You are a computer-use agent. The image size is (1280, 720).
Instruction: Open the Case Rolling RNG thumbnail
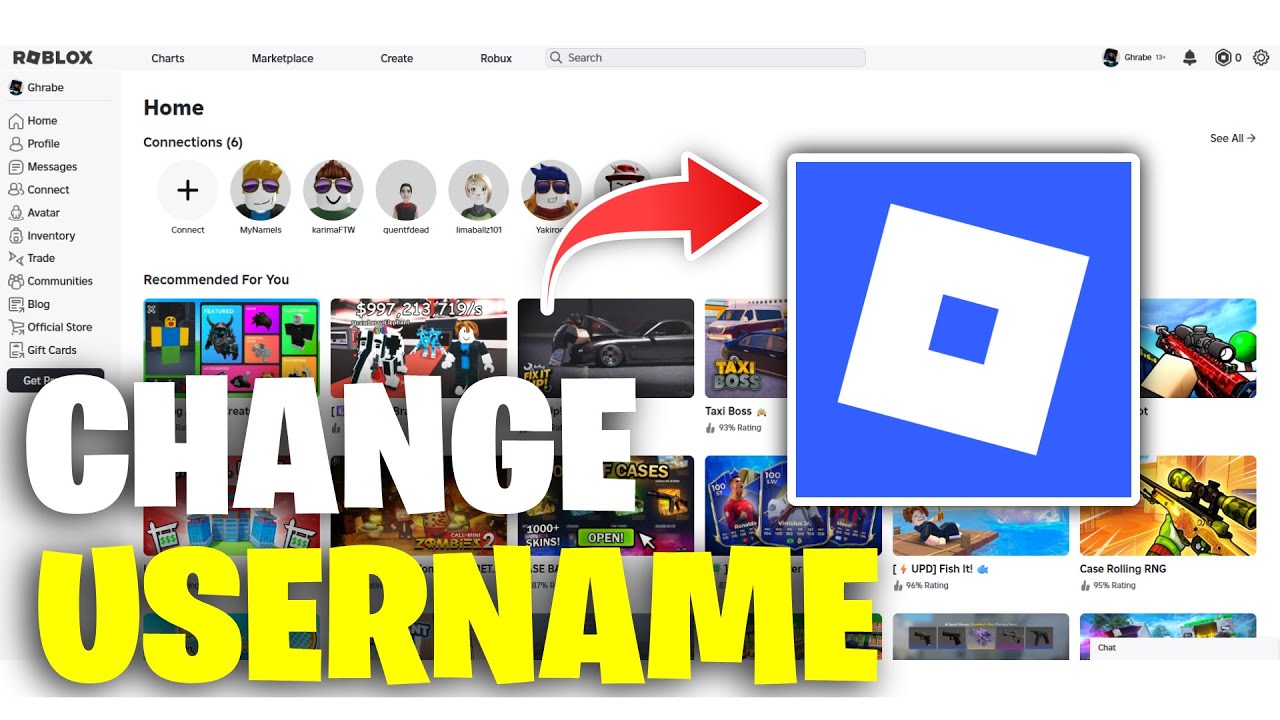1168,506
